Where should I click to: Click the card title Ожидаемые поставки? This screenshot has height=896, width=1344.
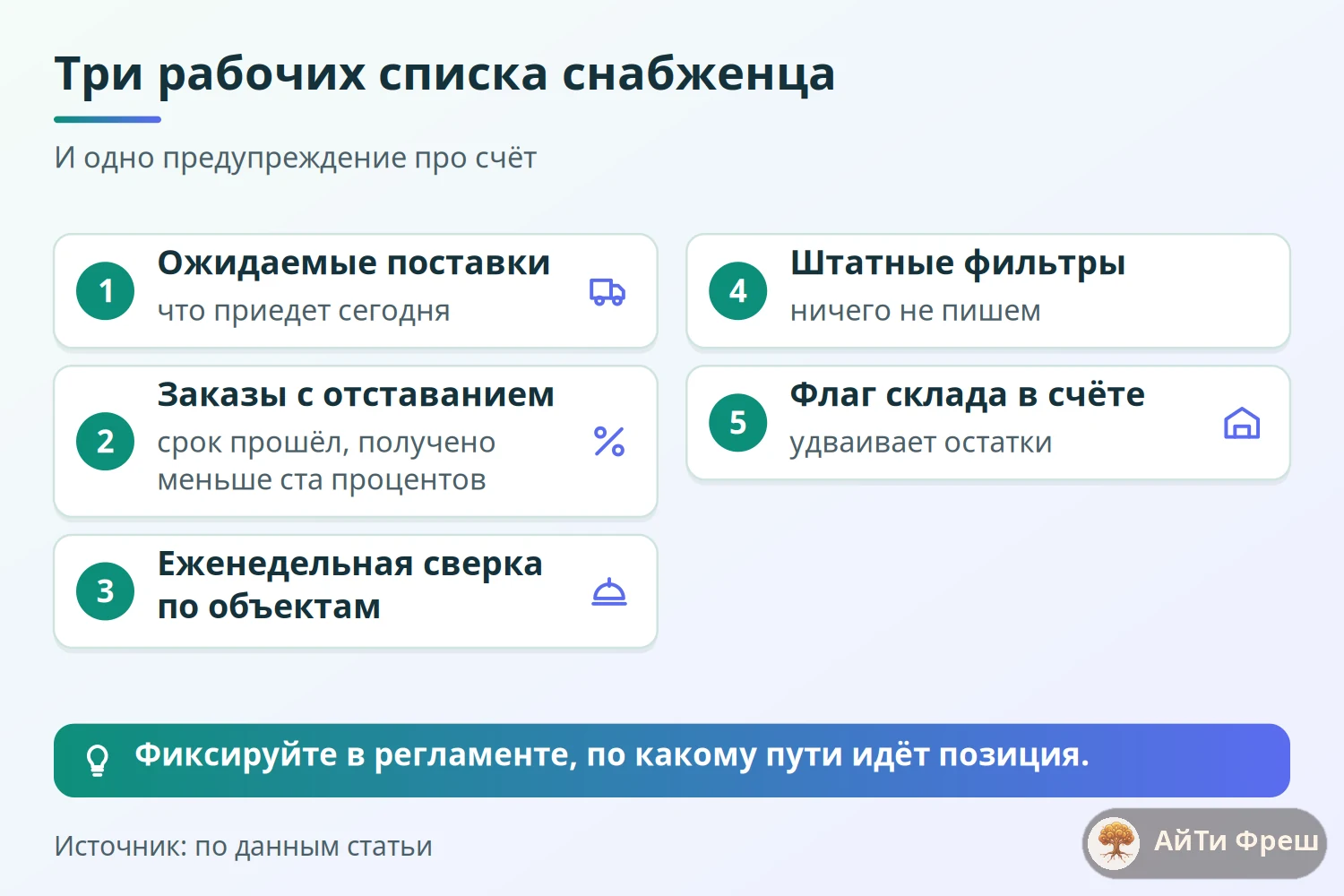tap(354, 263)
